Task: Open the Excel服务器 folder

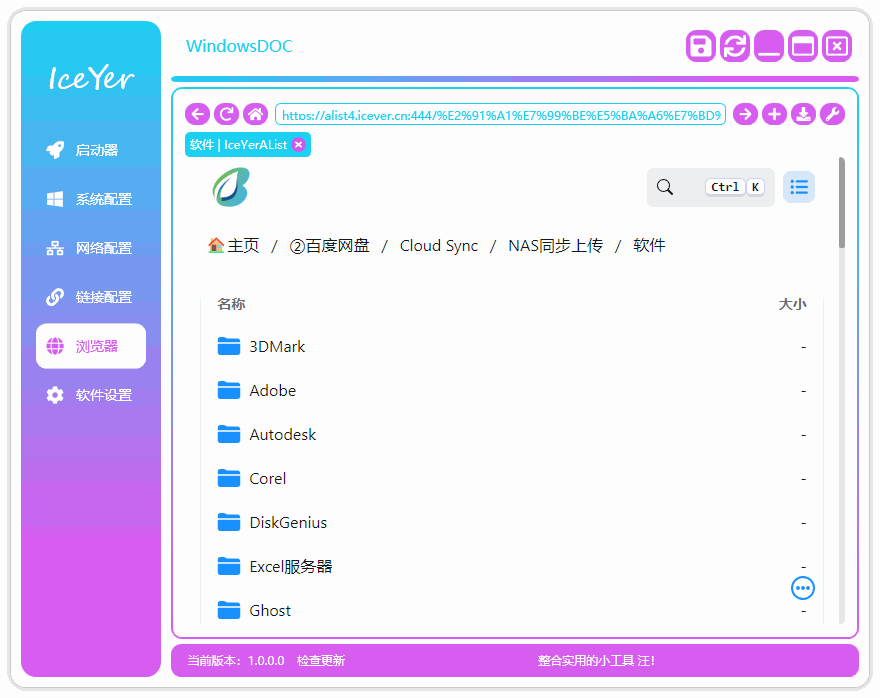Action: pyautogui.click(x=512, y=567)
